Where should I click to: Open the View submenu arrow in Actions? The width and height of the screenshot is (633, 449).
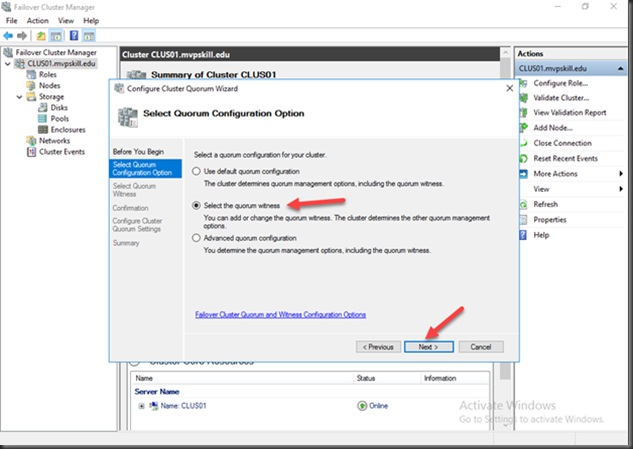coord(621,189)
